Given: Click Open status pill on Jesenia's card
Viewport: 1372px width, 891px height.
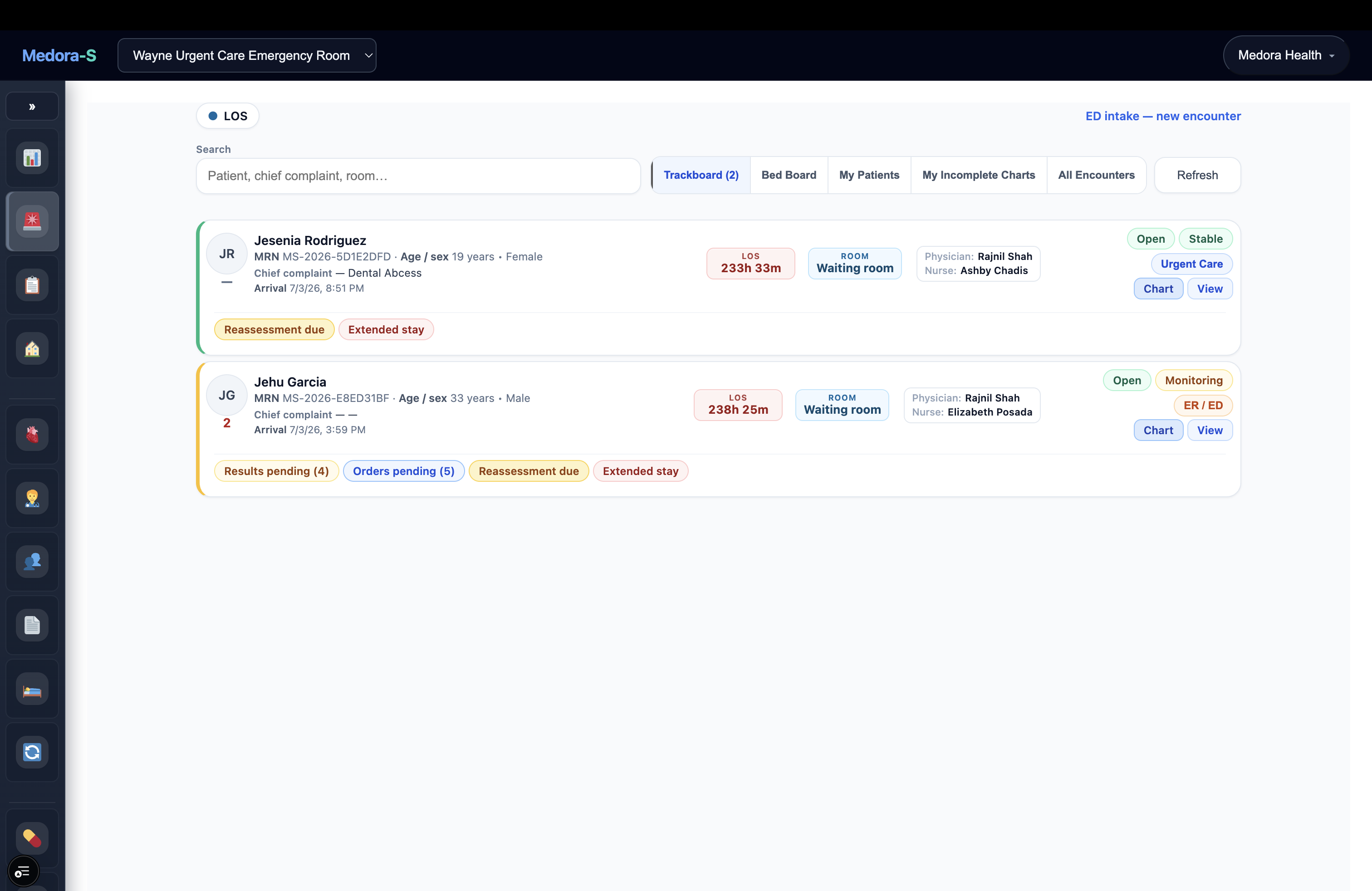Looking at the screenshot, I should coord(1151,239).
